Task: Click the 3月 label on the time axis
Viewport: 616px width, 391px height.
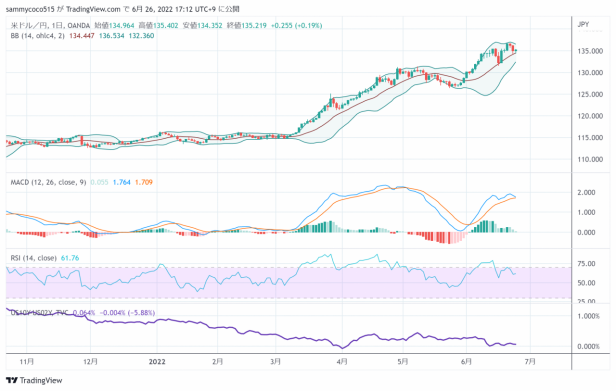Action: point(276,362)
